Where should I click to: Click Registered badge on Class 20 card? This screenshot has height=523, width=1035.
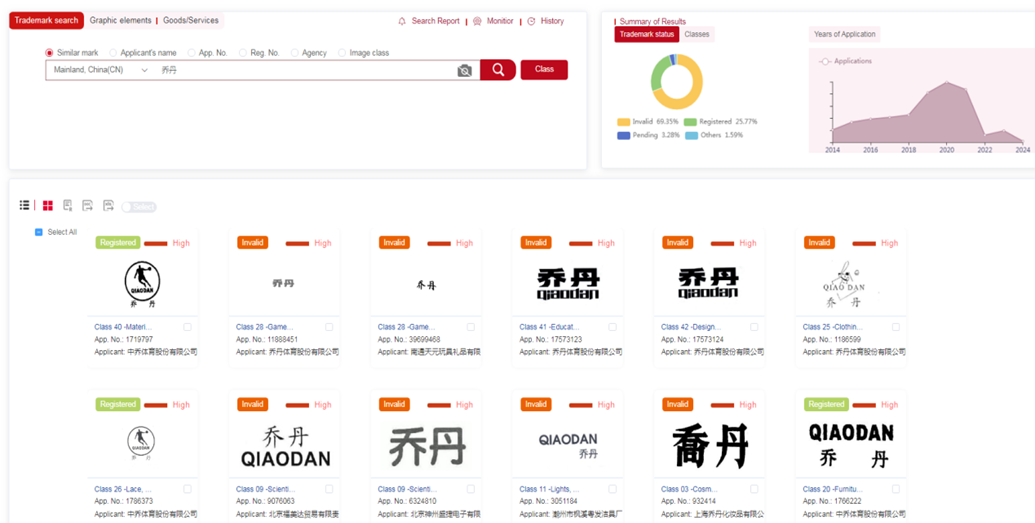(x=826, y=404)
